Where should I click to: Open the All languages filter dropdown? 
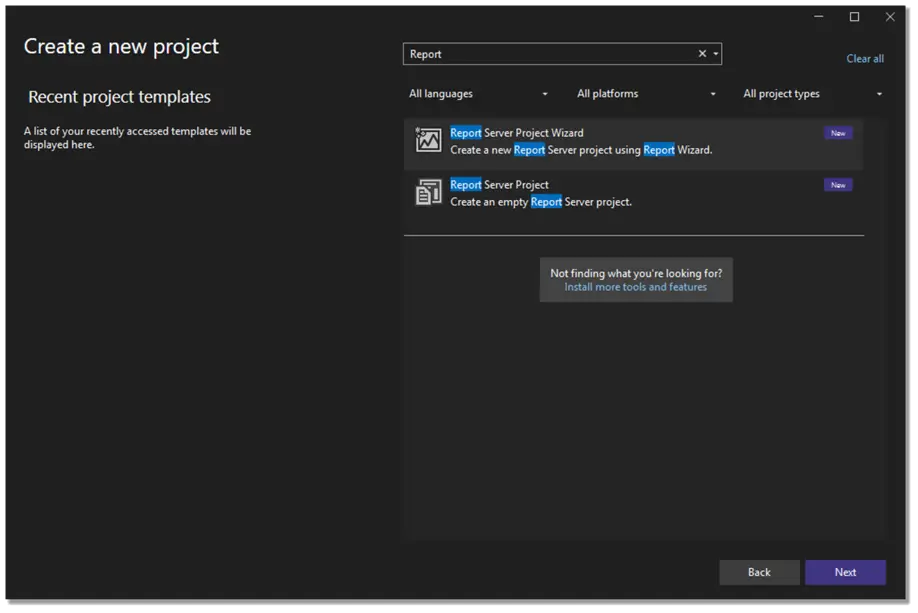(478, 94)
